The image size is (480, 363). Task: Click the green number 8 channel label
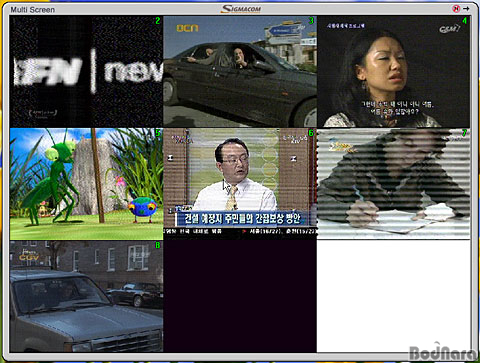(x=158, y=245)
